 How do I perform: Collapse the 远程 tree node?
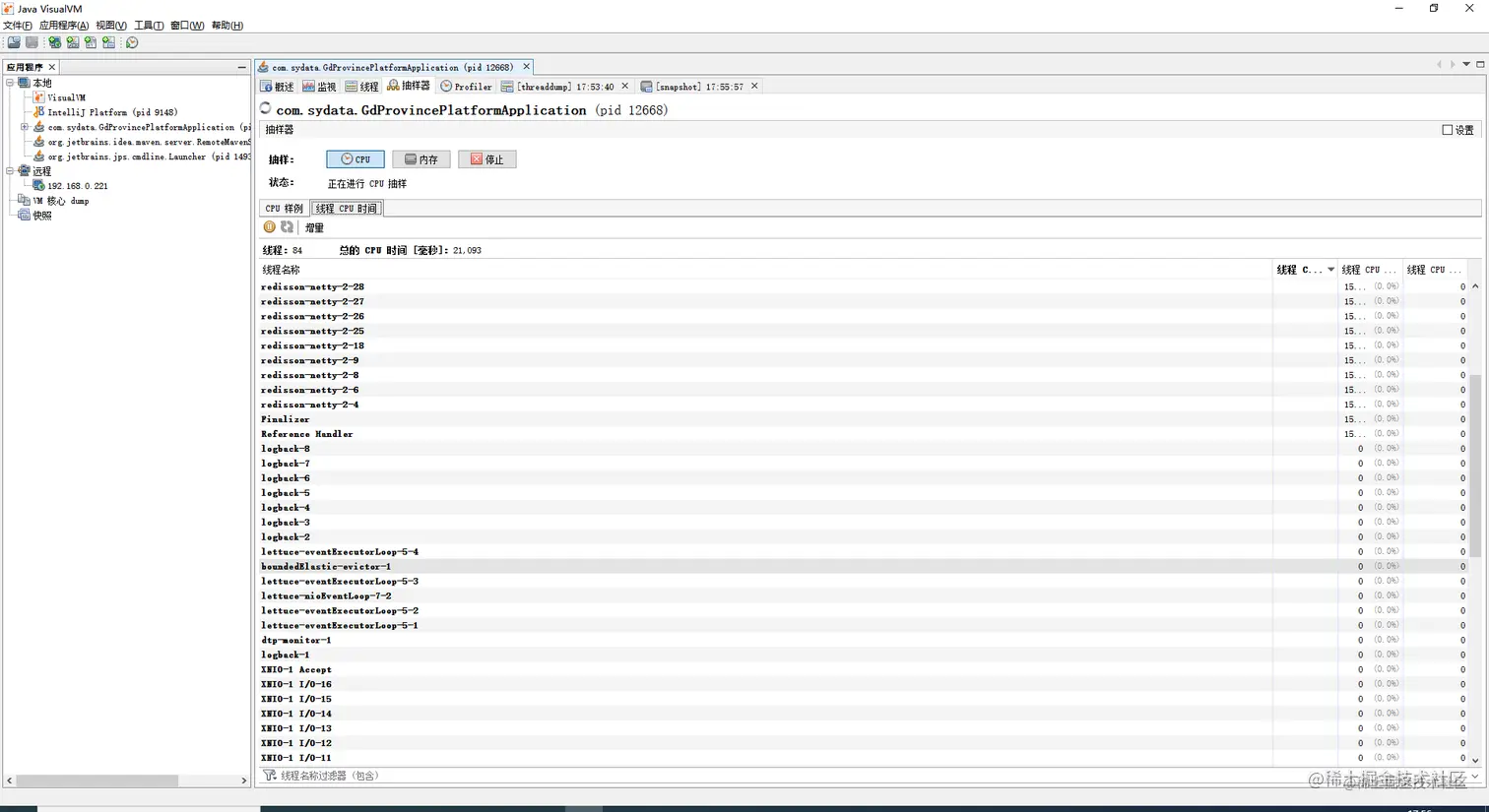coord(10,171)
